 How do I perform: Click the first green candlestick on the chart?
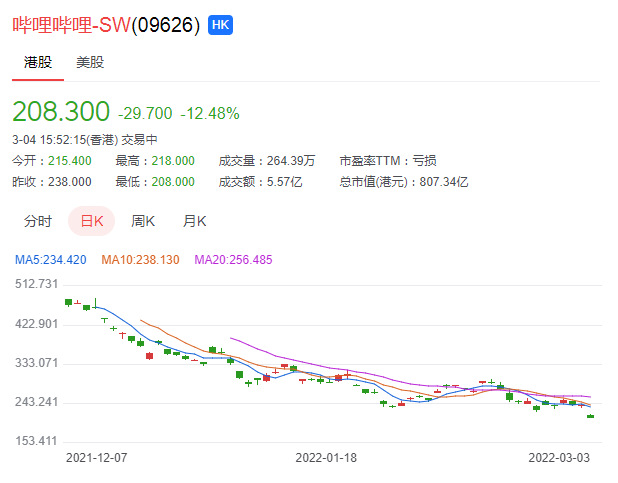click(69, 302)
